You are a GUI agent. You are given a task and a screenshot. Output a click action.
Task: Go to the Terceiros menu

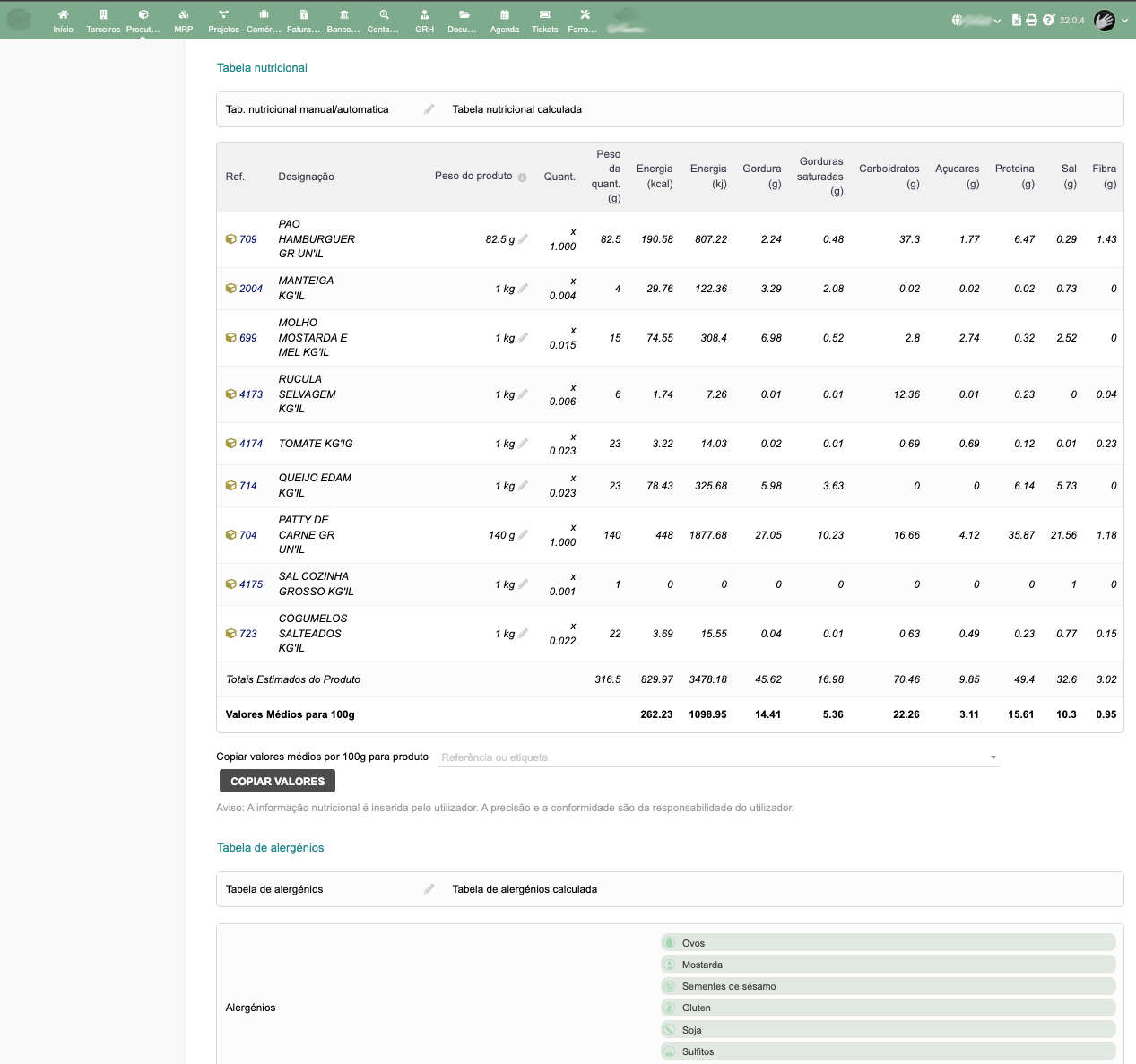coord(103,21)
